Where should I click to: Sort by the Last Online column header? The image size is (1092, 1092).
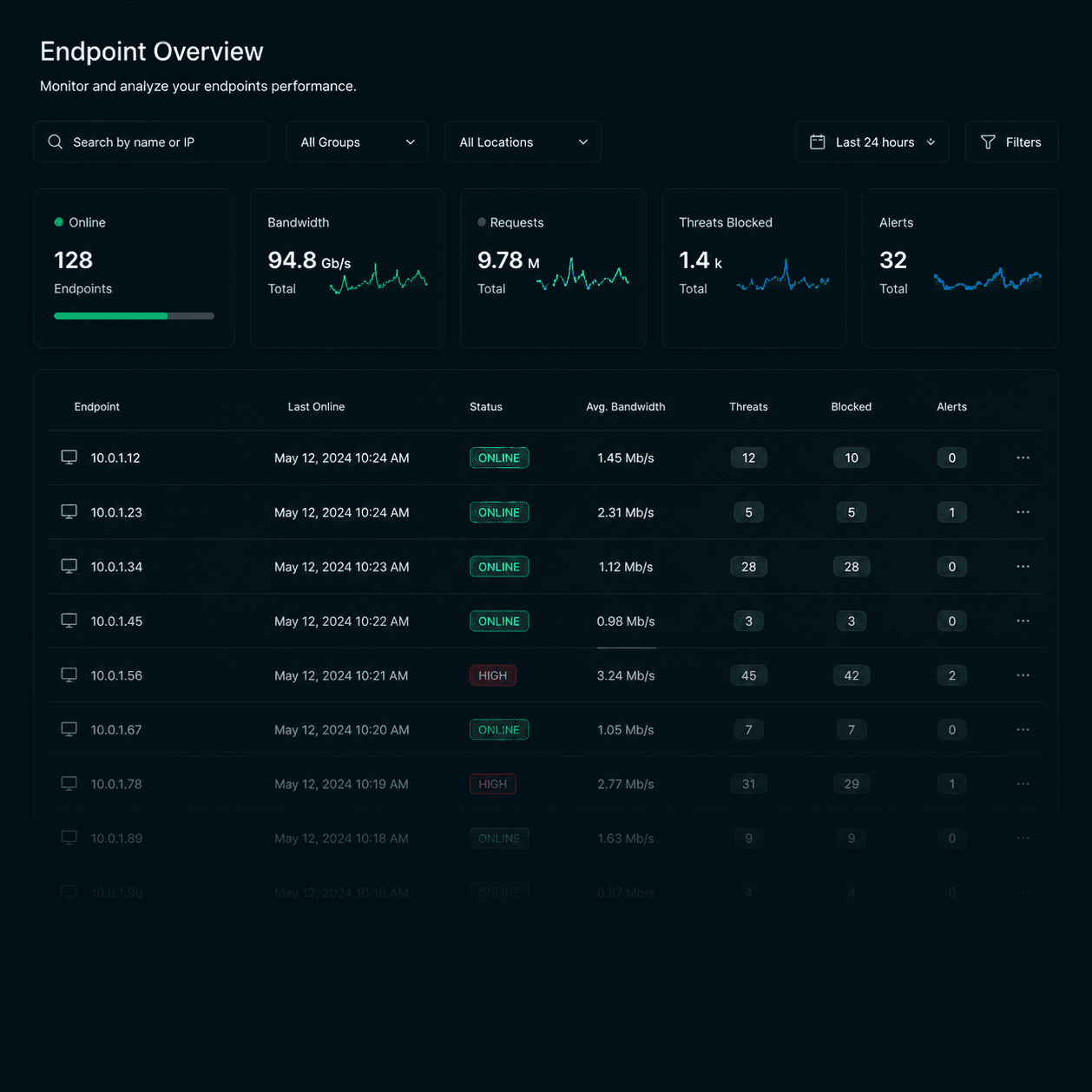click(316, 406)
